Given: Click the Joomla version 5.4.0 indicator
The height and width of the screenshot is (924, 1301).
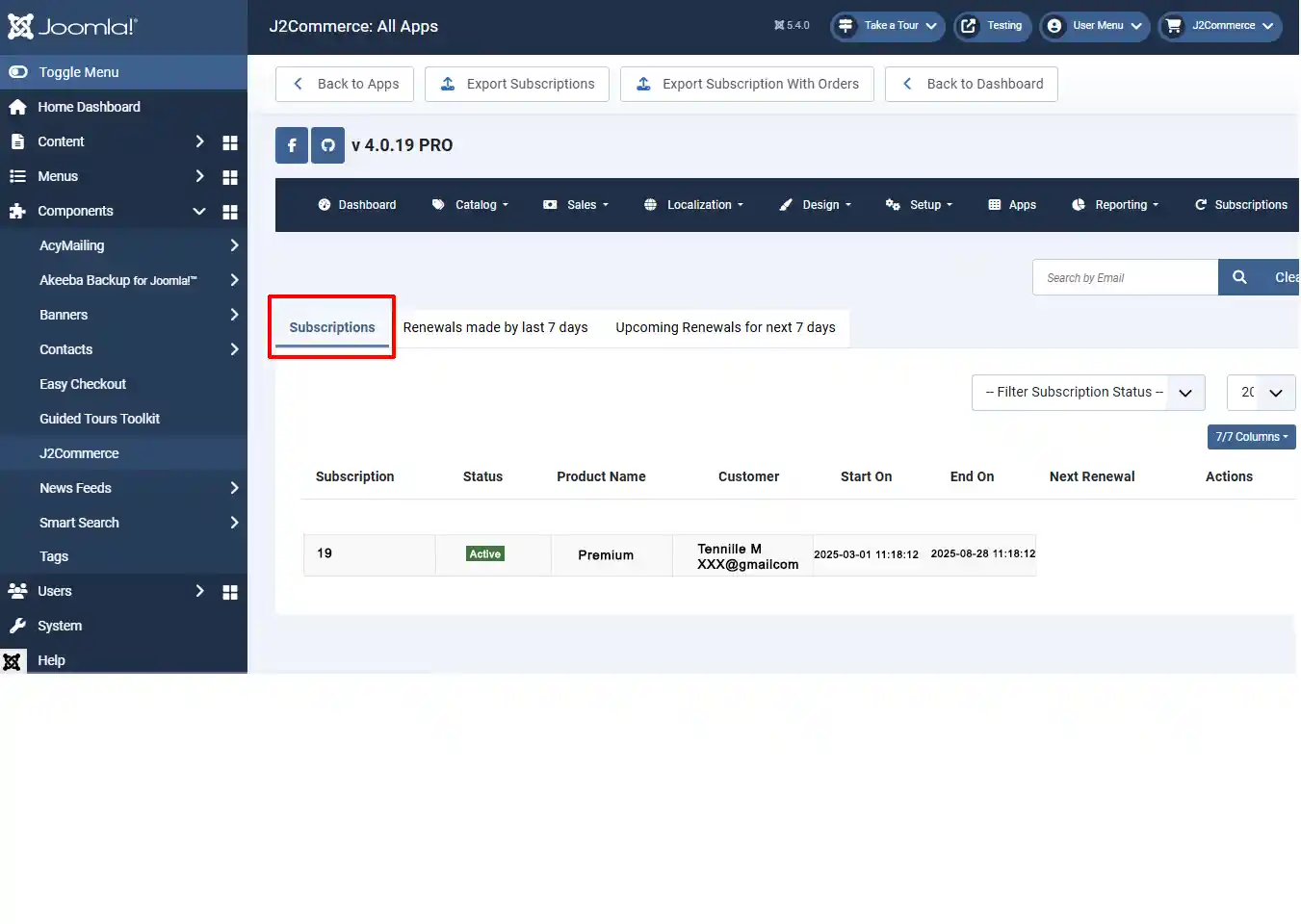Looking at the screenshot, I should pyautogui.click(x=792, y=26).
